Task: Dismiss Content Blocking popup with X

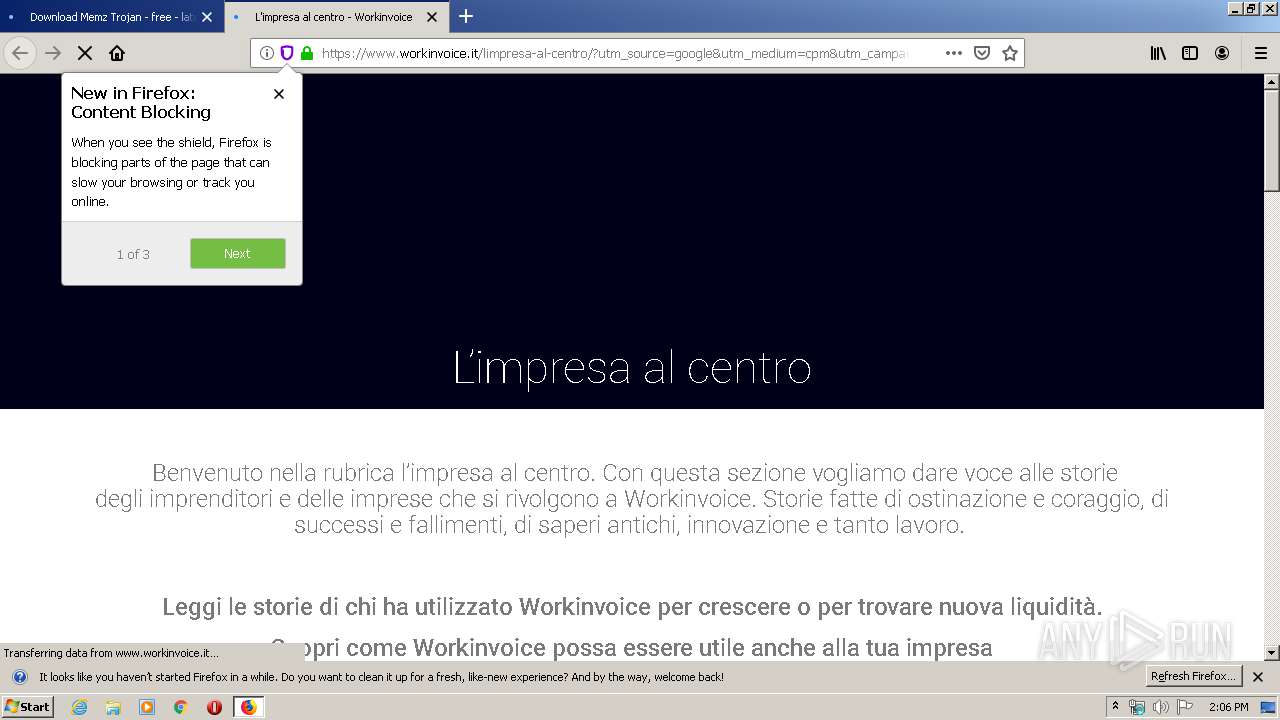Action: click(279, 94)
